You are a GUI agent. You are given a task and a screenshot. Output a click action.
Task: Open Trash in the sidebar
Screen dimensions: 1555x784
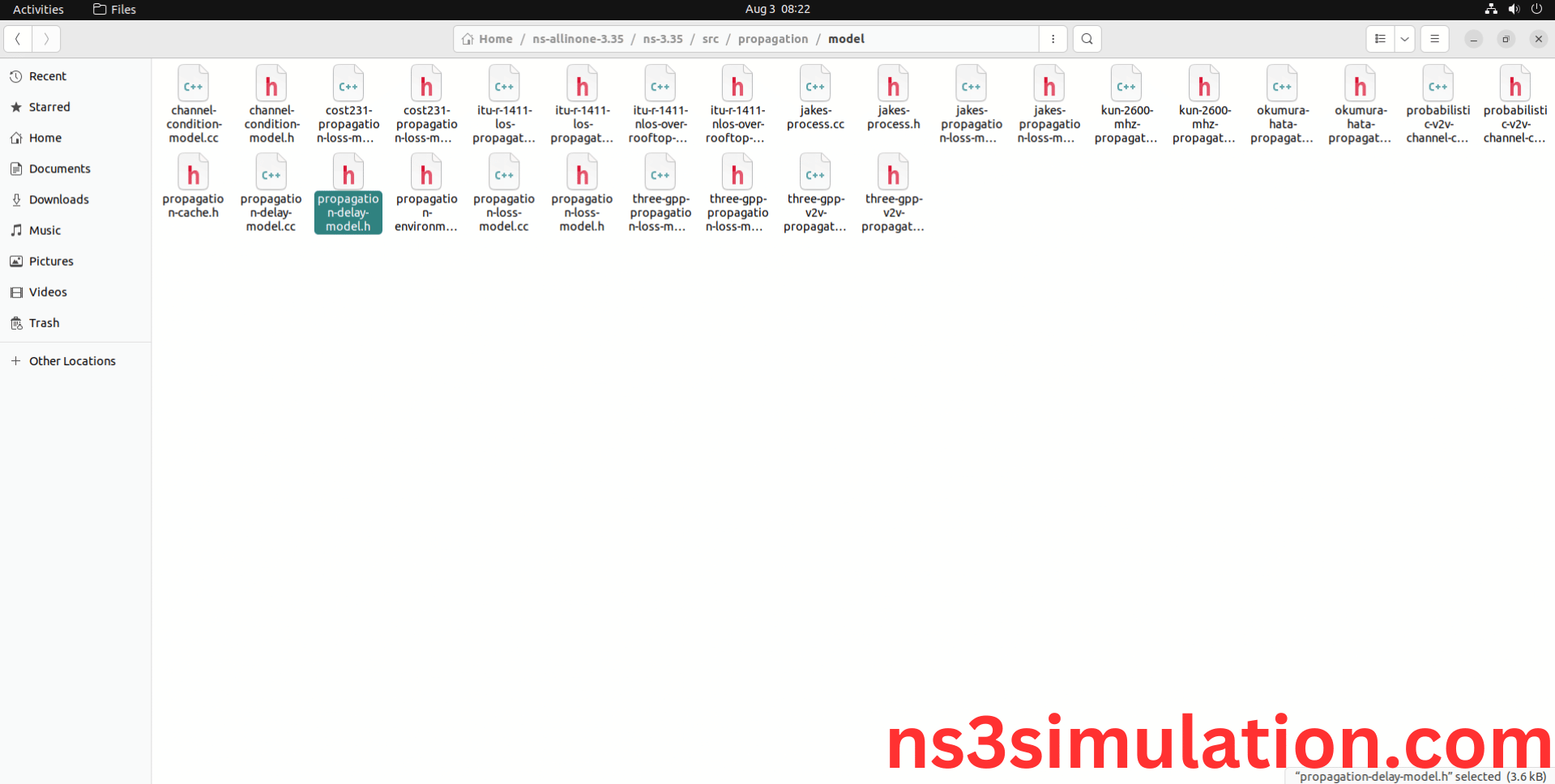(x=44, y=323)
